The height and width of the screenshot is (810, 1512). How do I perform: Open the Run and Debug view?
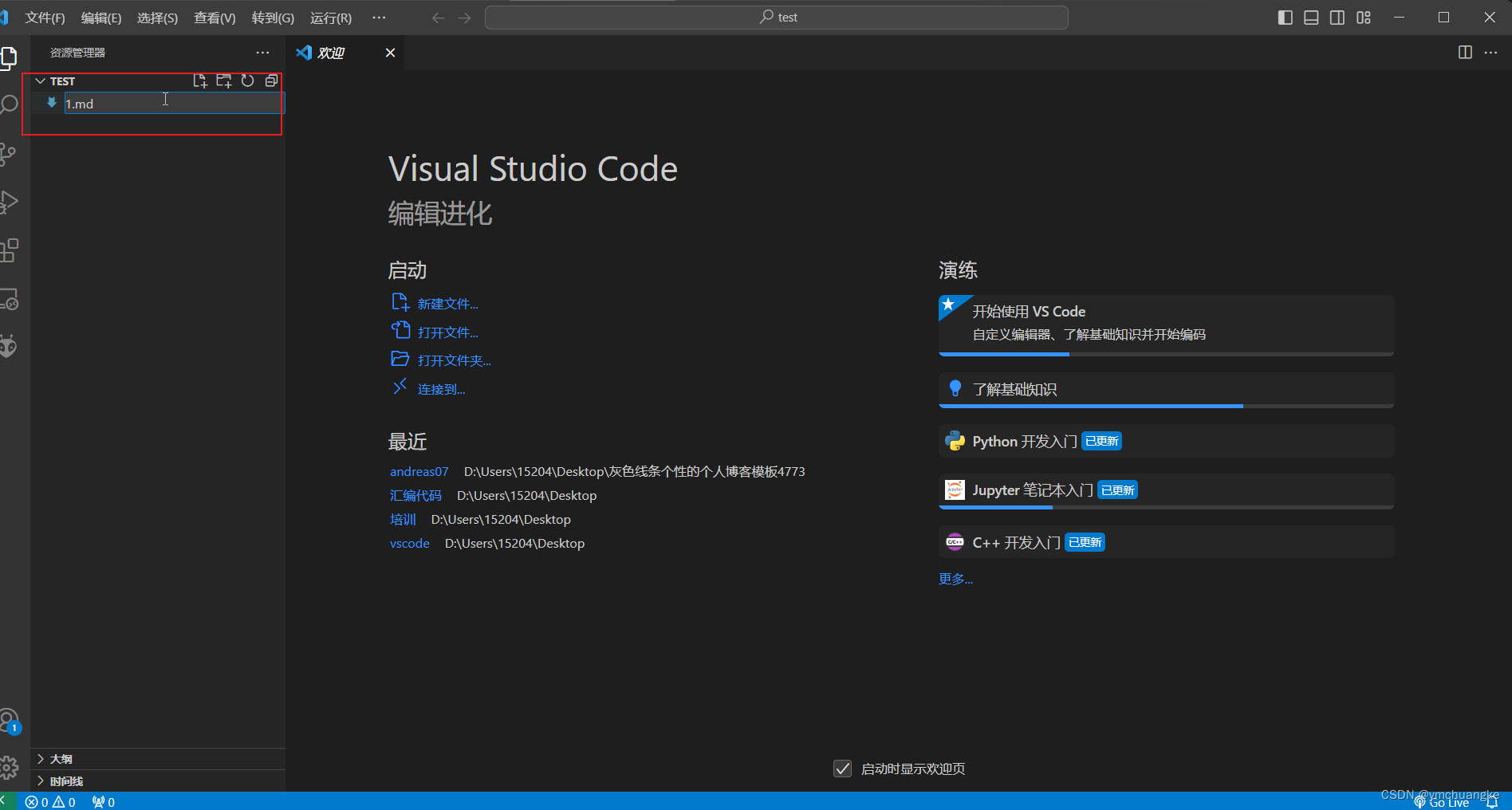(9, 202)
